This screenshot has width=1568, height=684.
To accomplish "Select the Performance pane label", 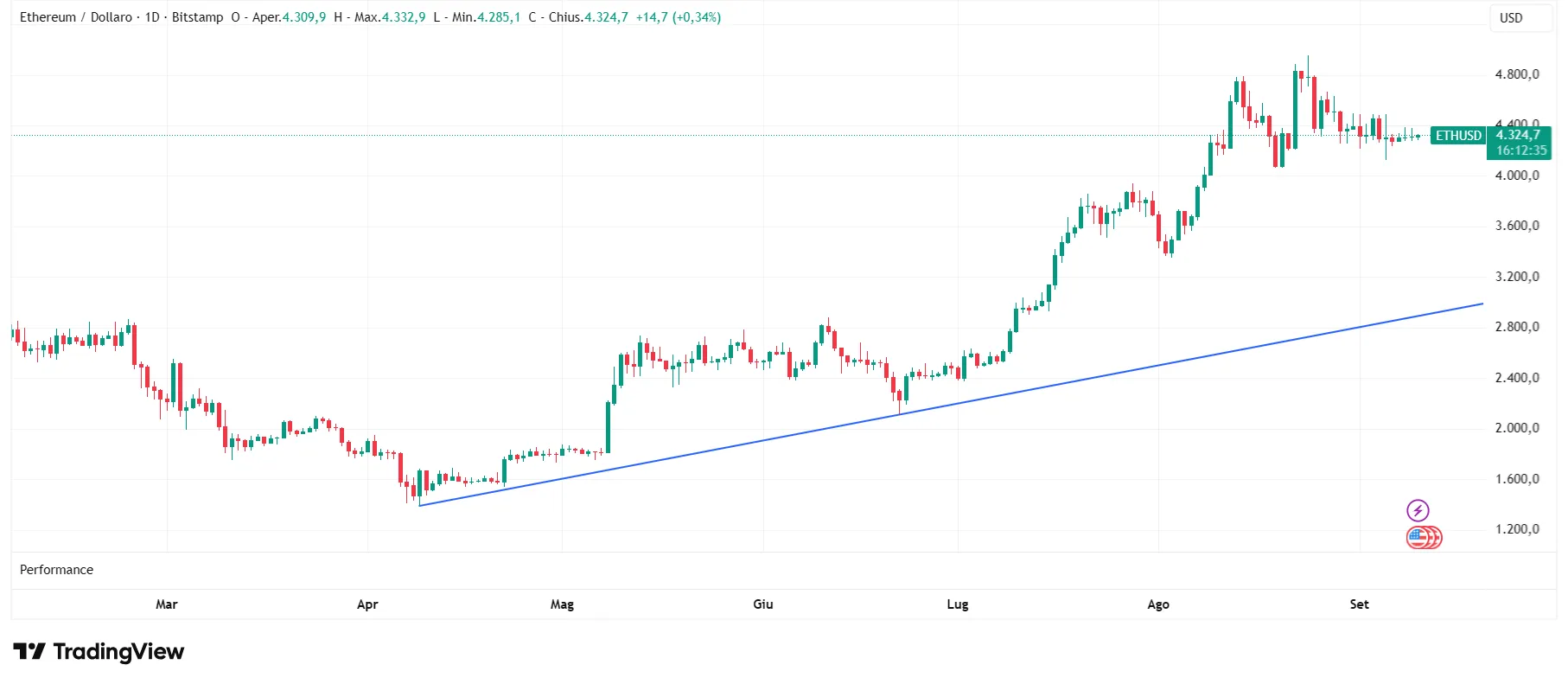I will tap(56, 570).
